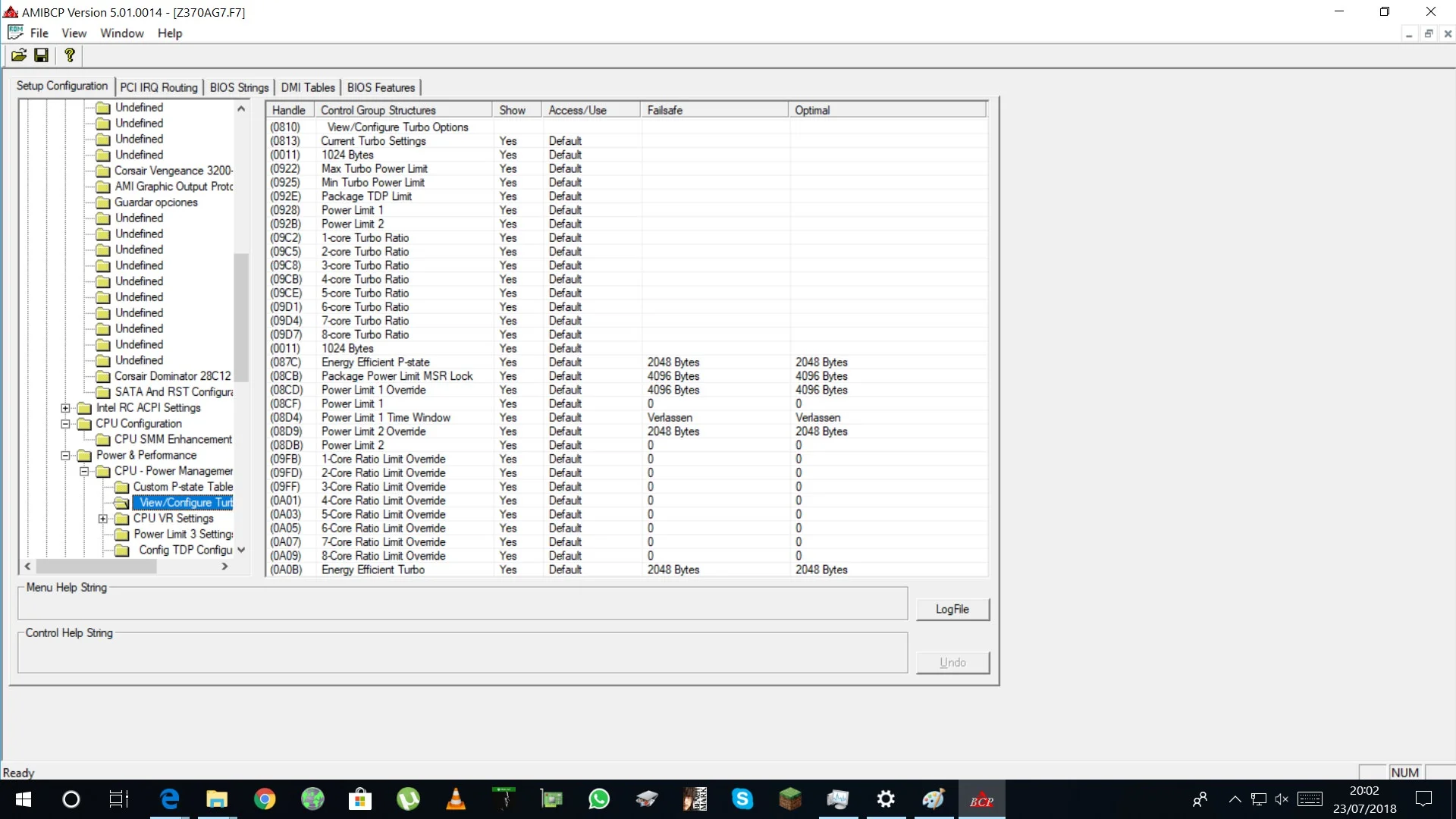Expand the Intel RC ACPI Settings node
The image size is (1456, 819).
pyautogui.click(x=66, y=408)
